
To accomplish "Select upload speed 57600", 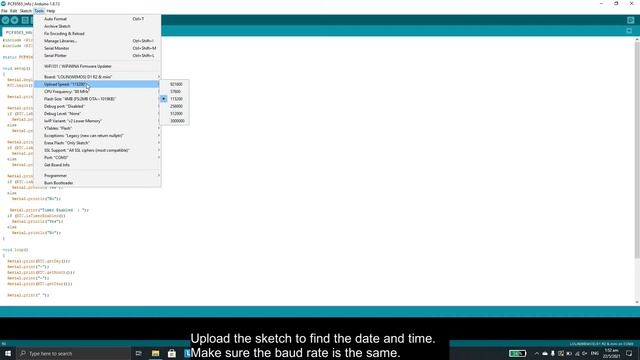I will point(174,91).
